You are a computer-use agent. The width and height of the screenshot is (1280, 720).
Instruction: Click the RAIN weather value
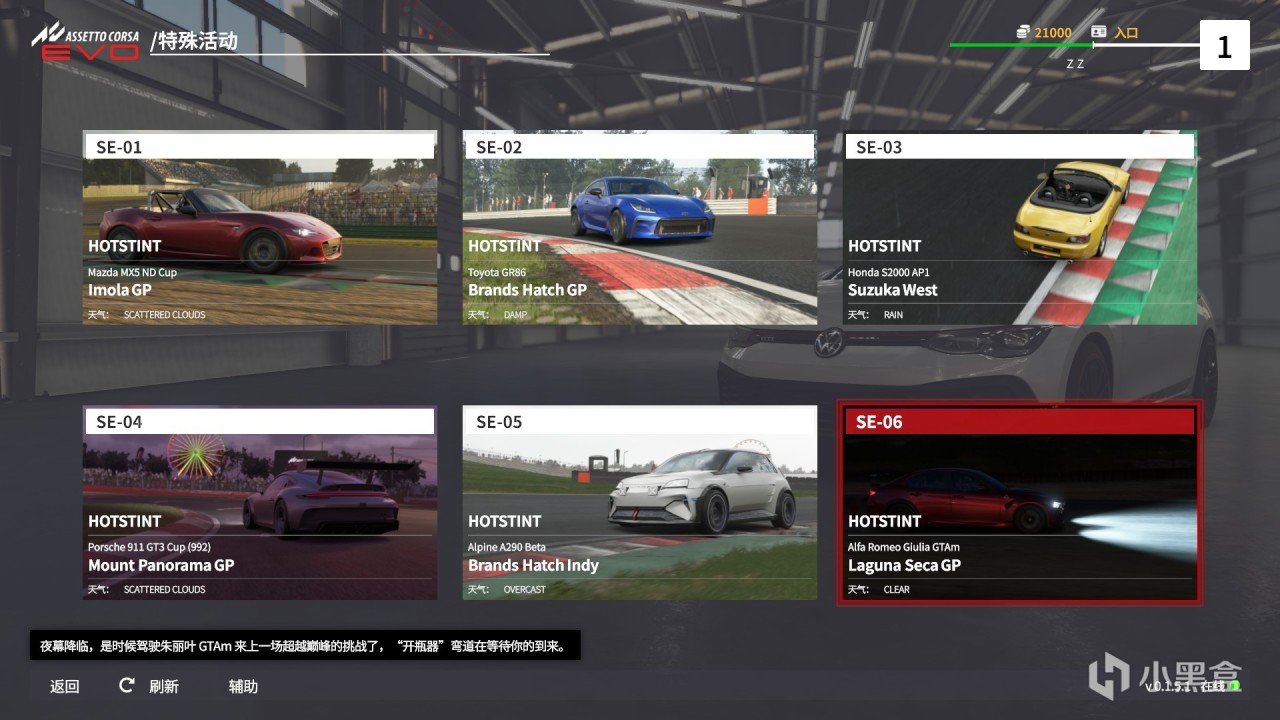(893, 315)
